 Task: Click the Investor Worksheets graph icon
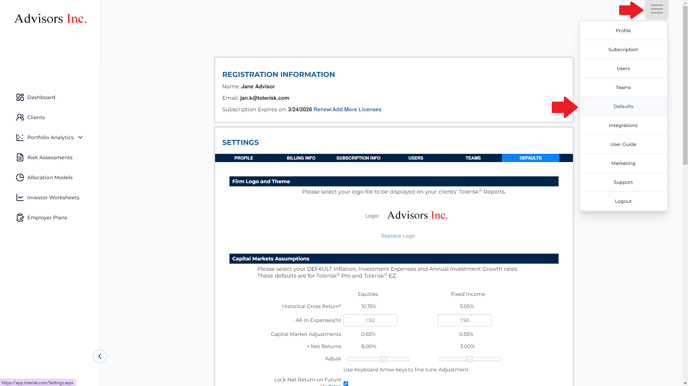[x=20, y=197]
